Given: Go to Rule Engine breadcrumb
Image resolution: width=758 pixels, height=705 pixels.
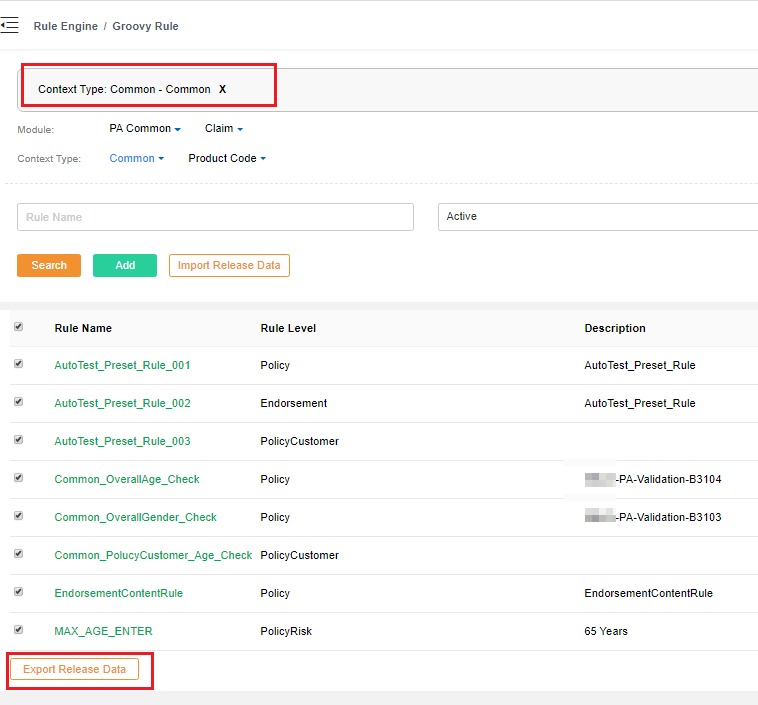Looking at the screenshot, I should click(65, 26).
